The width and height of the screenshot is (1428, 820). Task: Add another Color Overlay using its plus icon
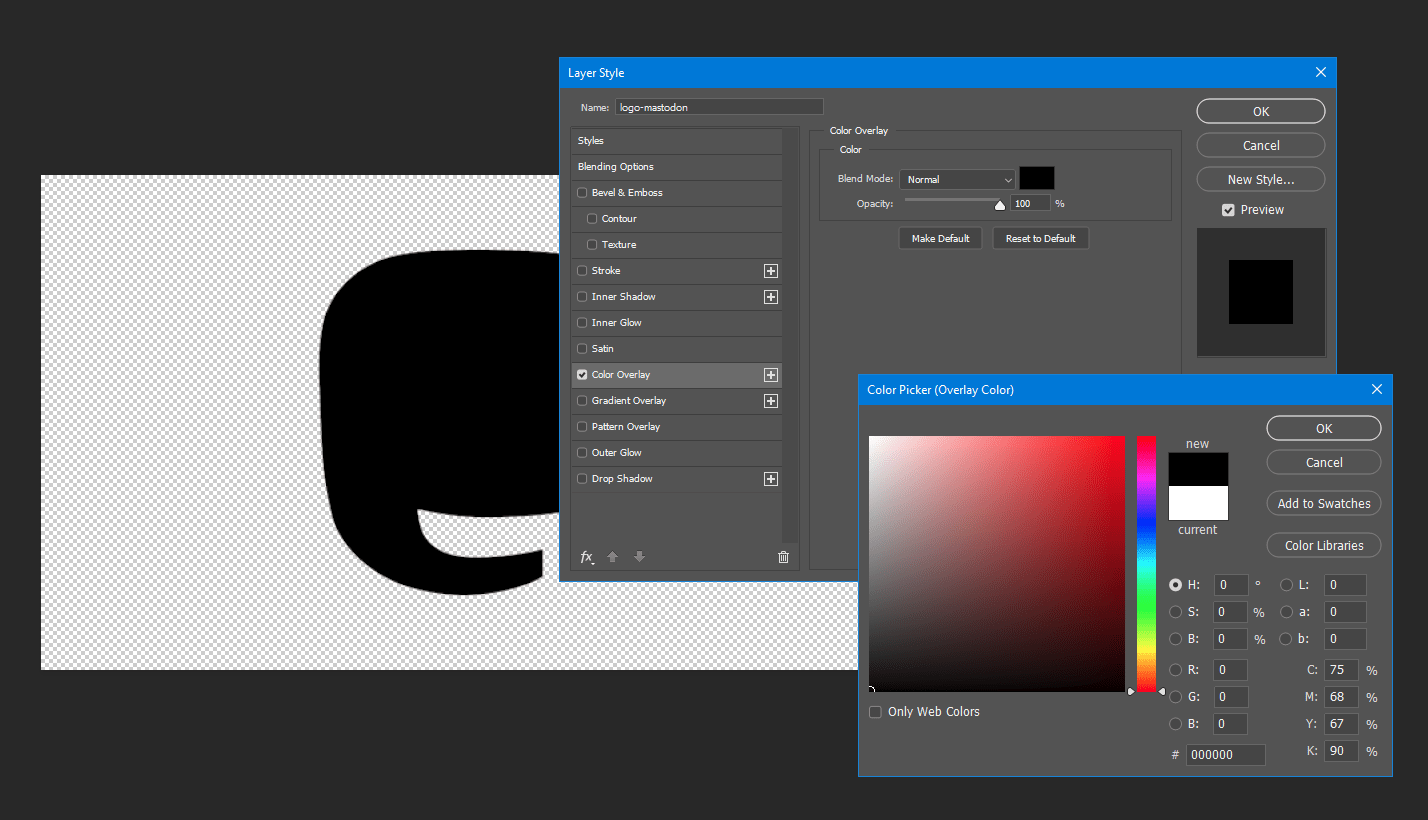tap(771, 374)
